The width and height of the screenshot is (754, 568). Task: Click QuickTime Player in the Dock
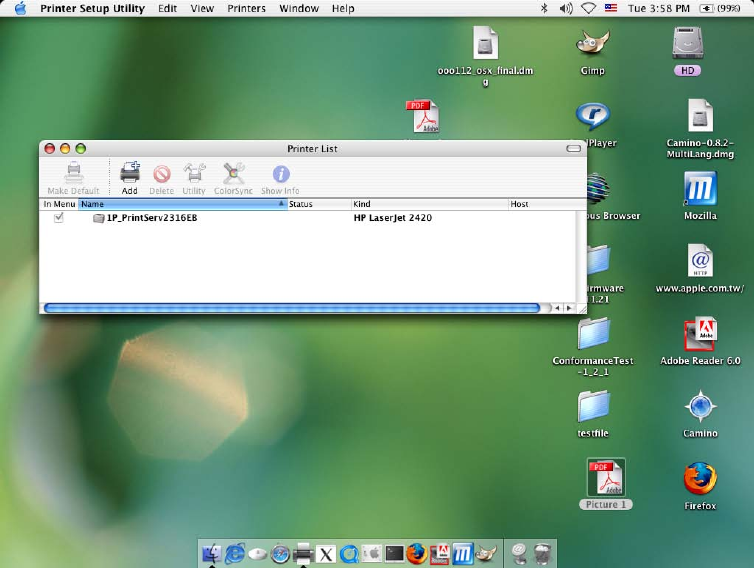tap(349, 555)
